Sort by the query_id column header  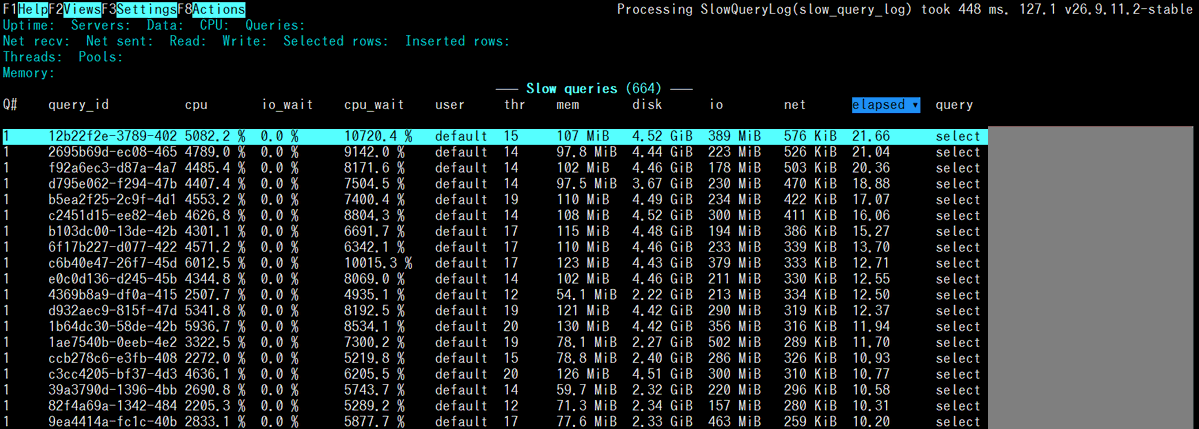coord(78,105)
